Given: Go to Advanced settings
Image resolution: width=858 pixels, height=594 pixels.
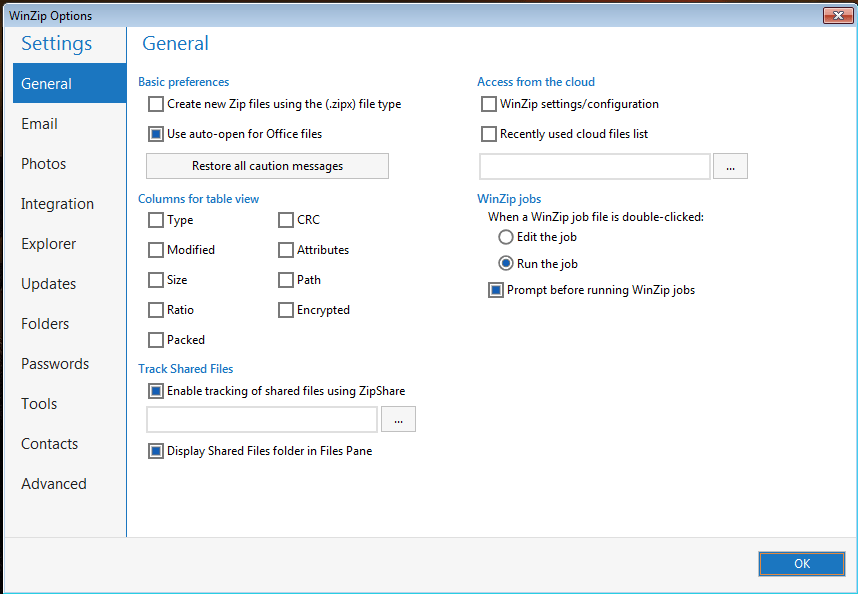Looking at the screenshot, I should [69, 483].
